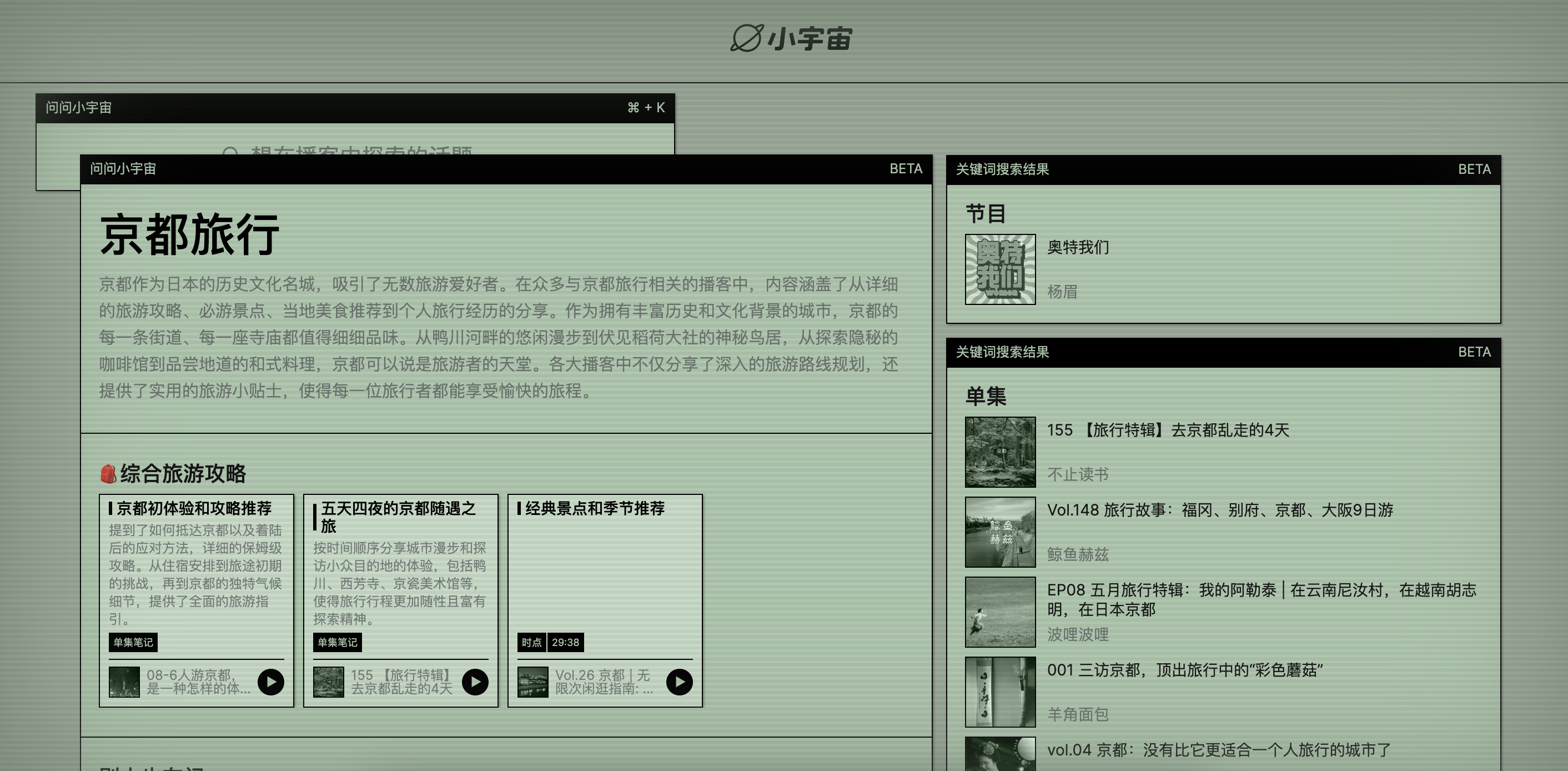Open 经典景点和季节推荐 card title
Viewport: 1568px width, 771px height.
pos(594,508)
